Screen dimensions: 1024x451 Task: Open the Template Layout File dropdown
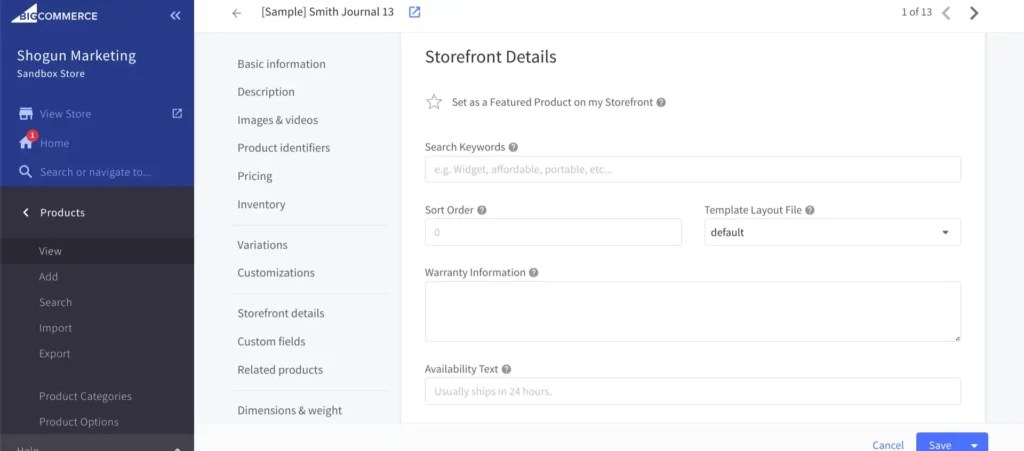832,232
